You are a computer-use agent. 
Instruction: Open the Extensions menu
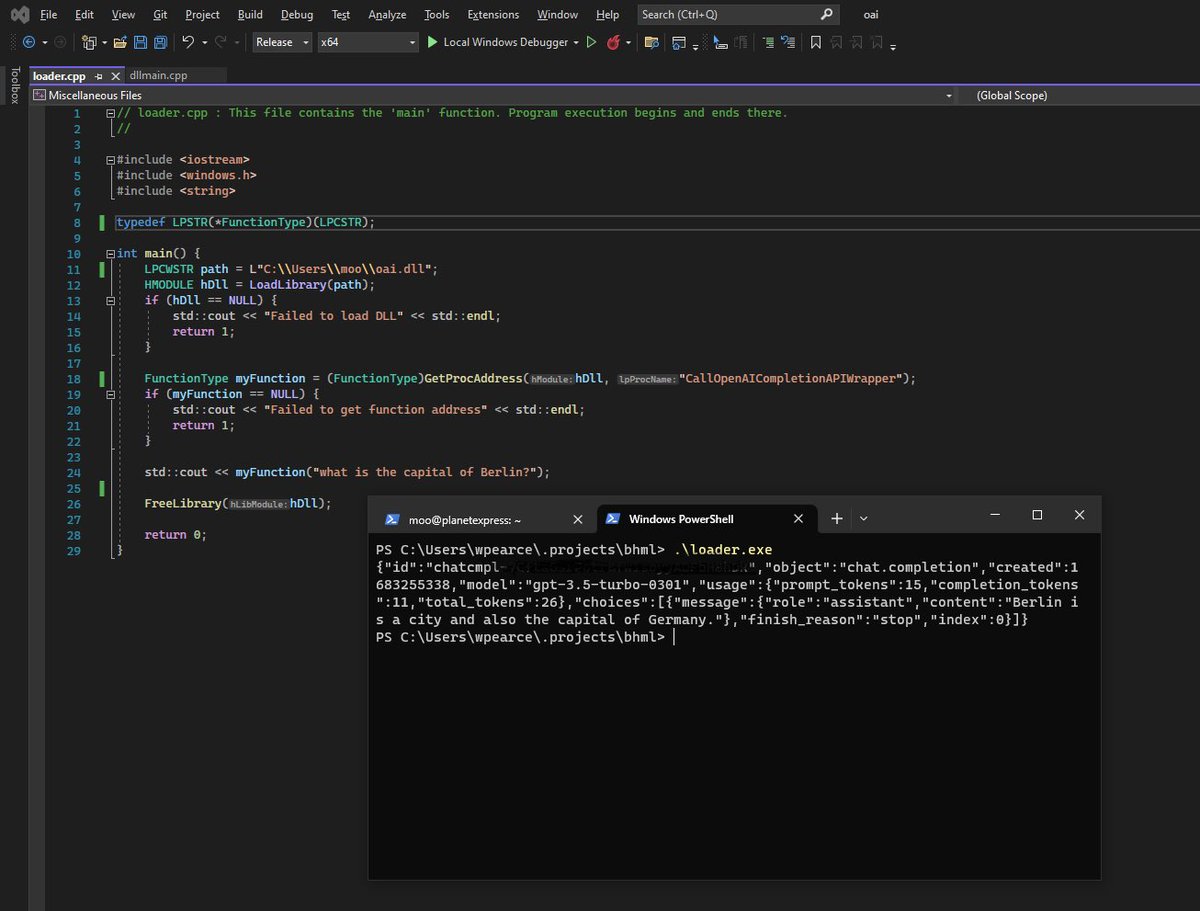pyautogui.click(x=493, y=14)
